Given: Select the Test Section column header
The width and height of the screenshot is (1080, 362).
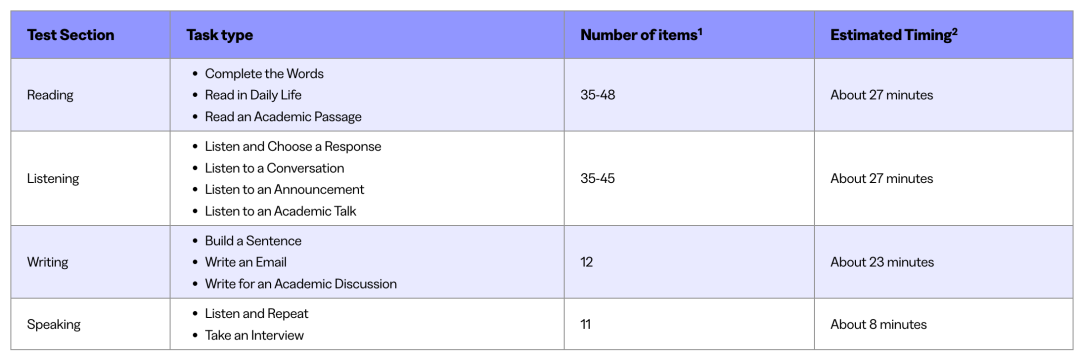Looking at the screenshot, I should point(70,35).
